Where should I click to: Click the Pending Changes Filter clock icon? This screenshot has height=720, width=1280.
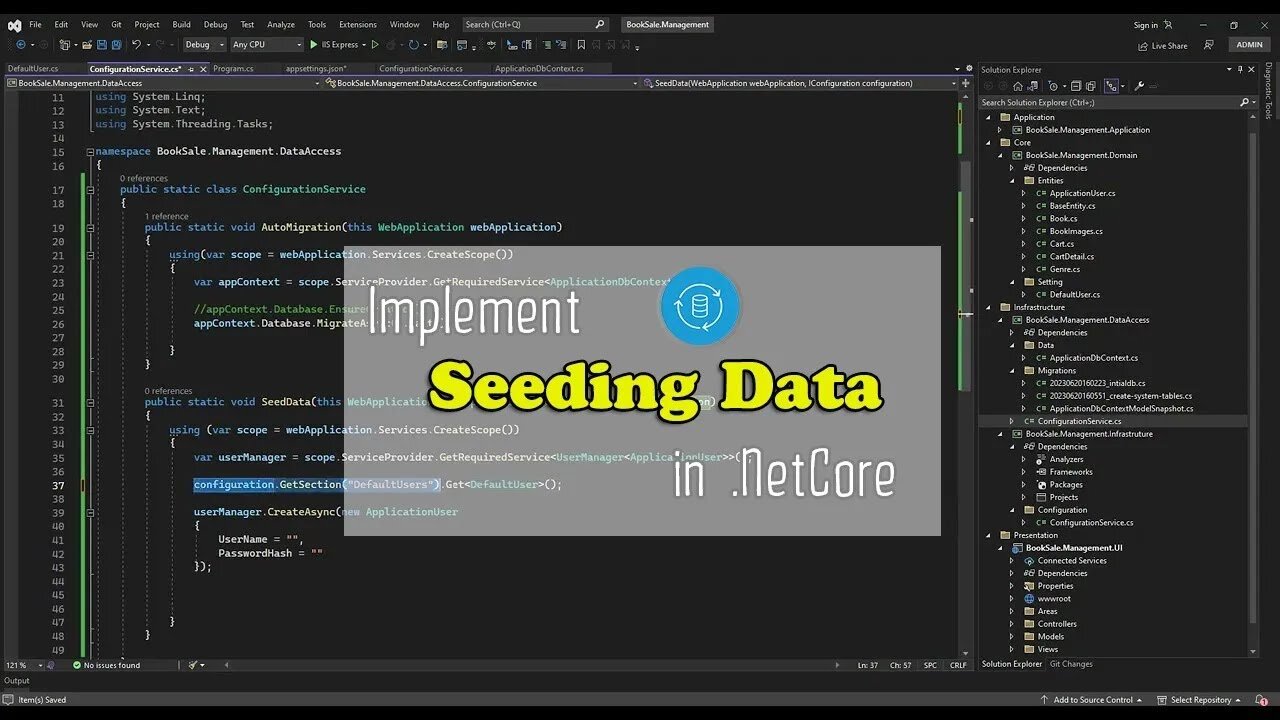pyautogui.click(x=1053, y=86)
